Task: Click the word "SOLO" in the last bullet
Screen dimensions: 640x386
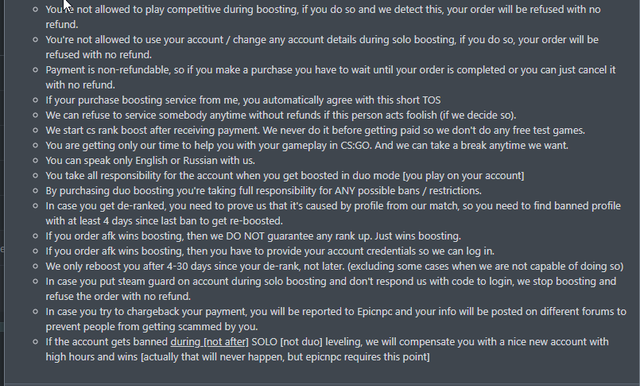Action: [x=264, y=342]
